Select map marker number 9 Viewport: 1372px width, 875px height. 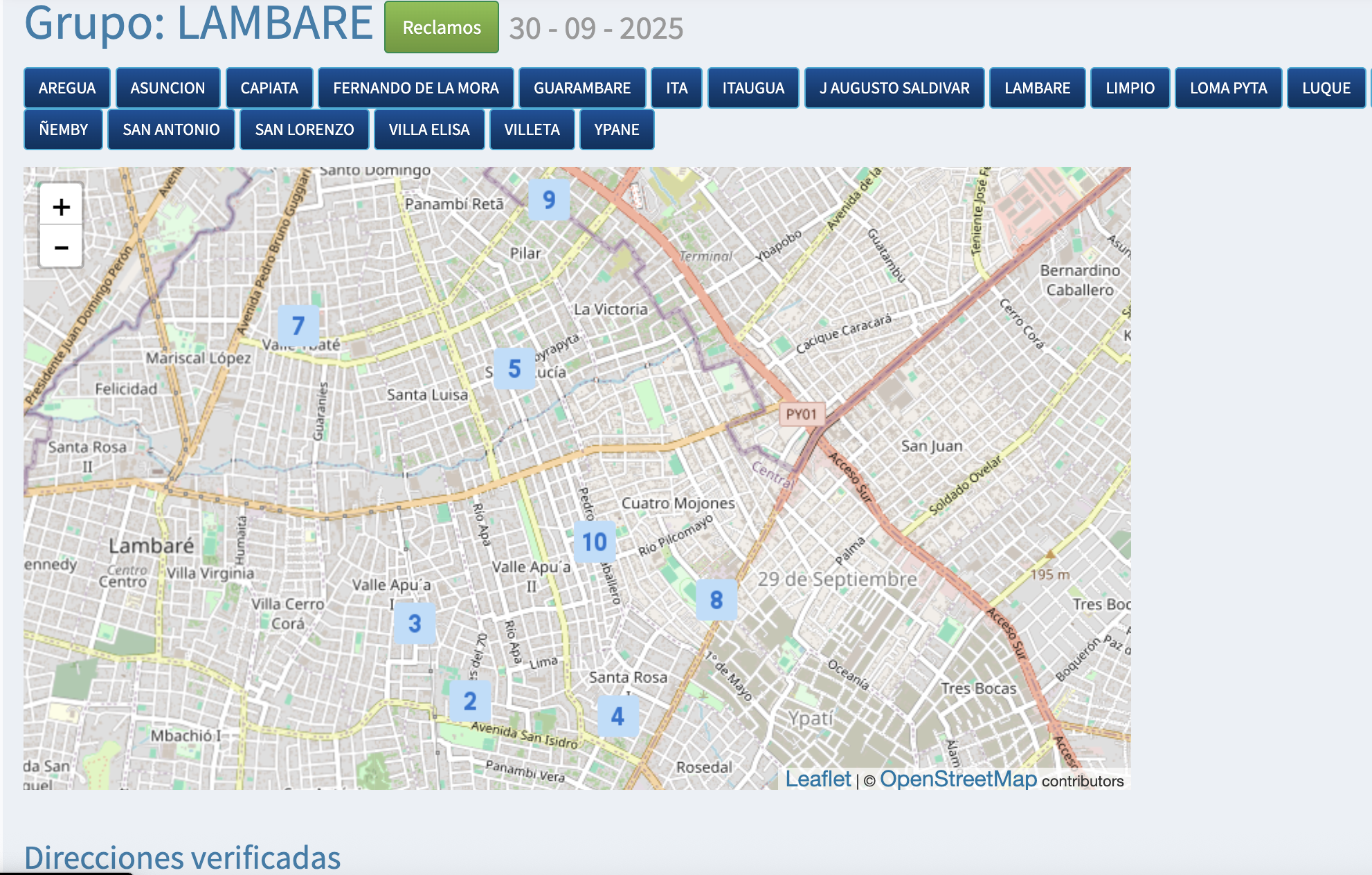(x=549, y=200)
